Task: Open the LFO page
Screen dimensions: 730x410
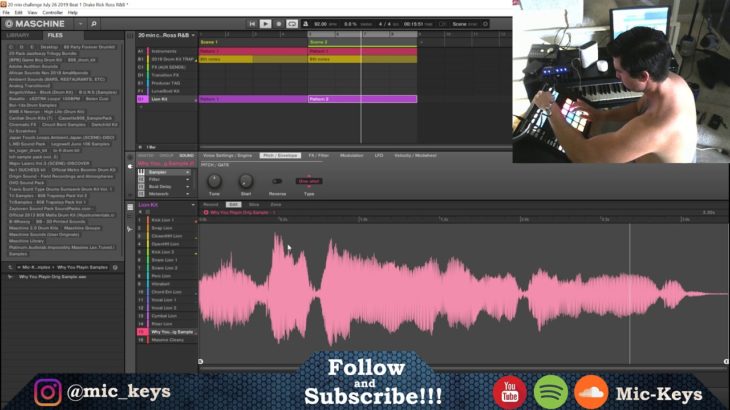Action: tap(379, 155)
